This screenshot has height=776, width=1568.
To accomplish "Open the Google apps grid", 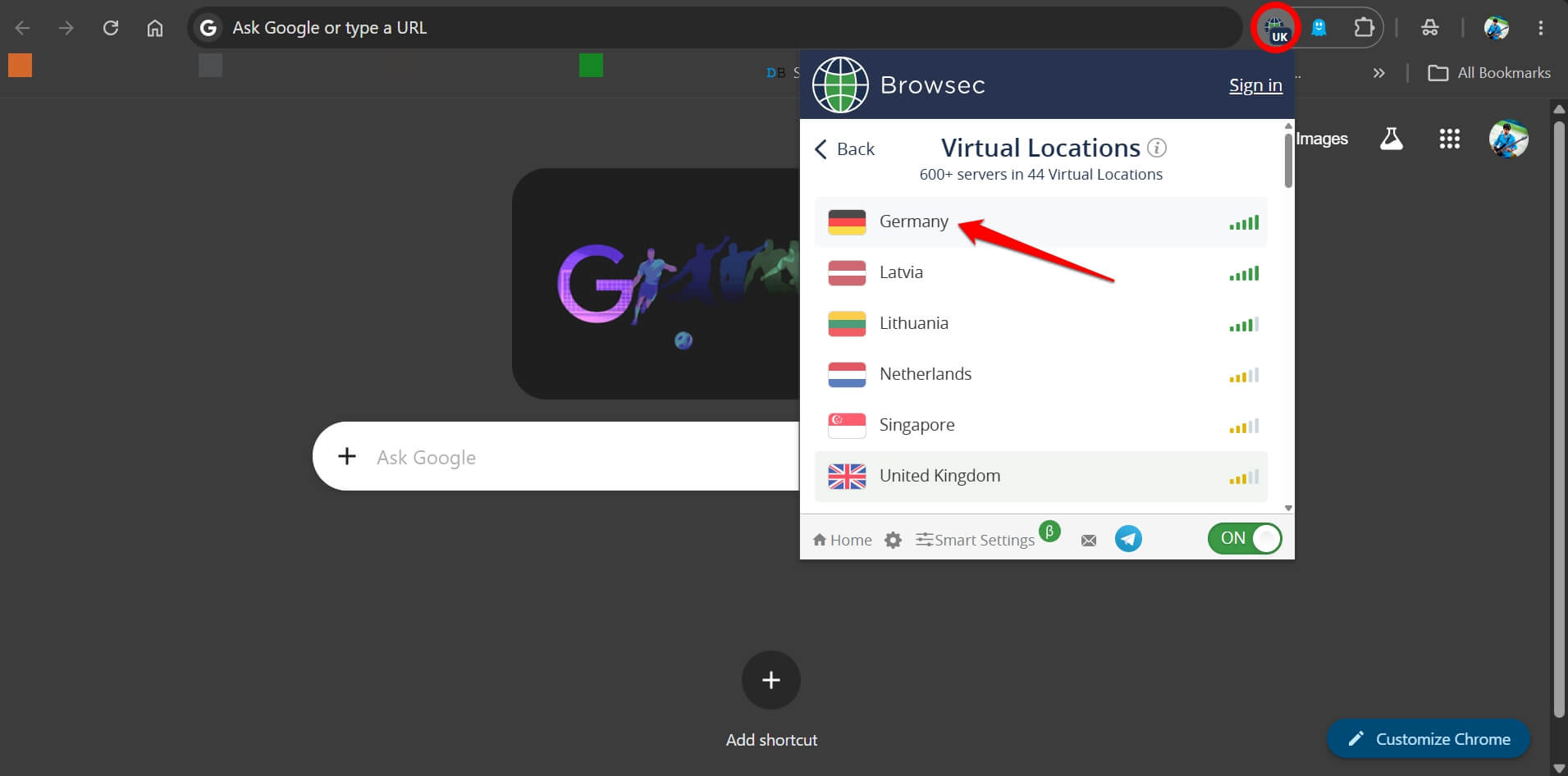I will (x=1449, y=139).
